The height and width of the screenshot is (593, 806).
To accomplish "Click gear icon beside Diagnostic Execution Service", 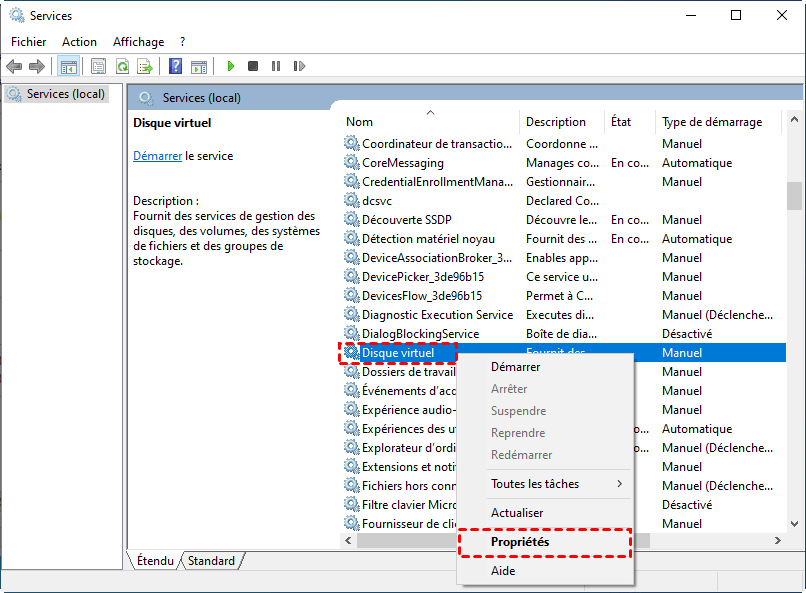I will pyautogui.click(x=352, y=315).
